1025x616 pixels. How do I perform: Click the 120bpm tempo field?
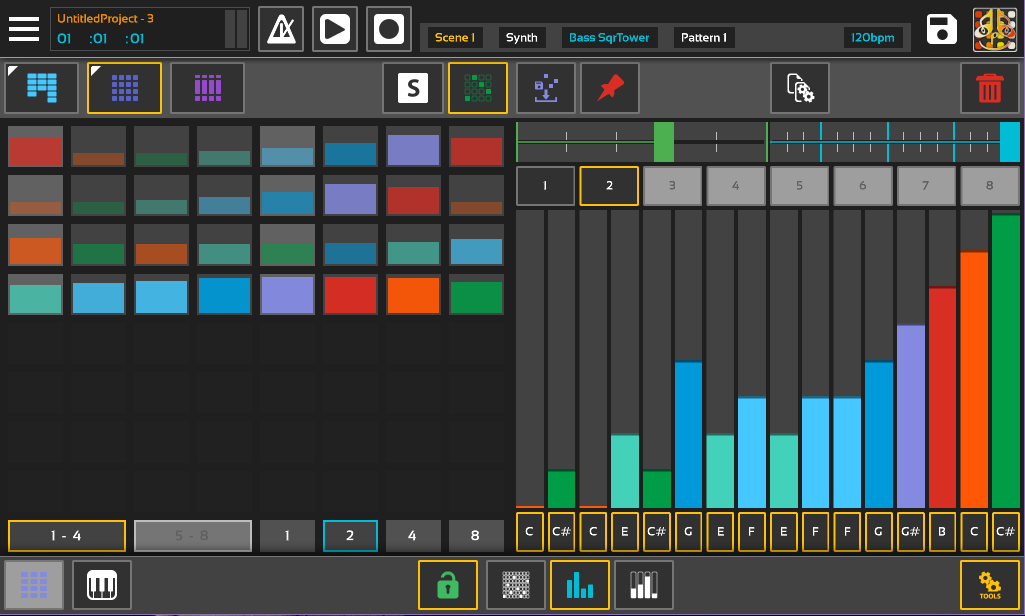[873, 37]
